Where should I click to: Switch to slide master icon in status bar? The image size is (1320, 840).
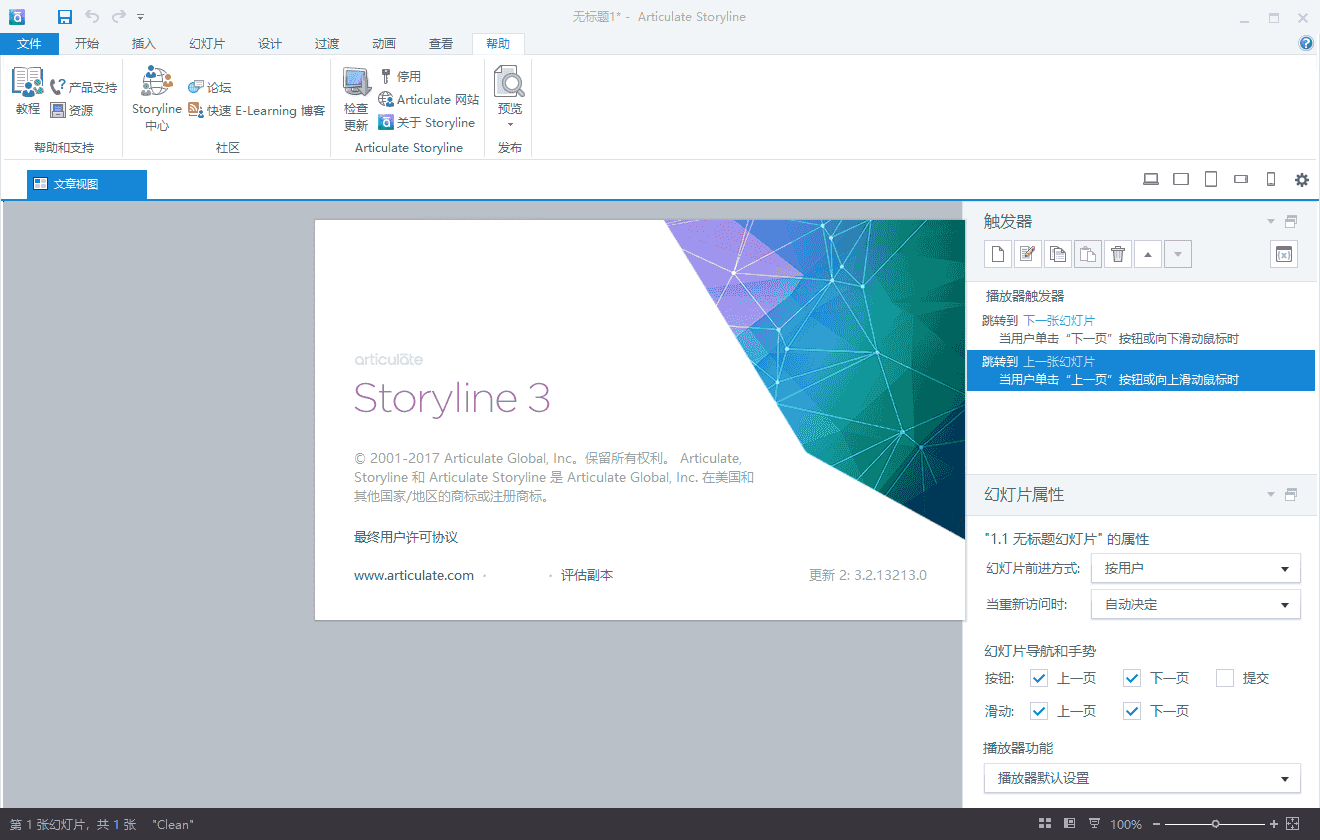click(1095, 824)
